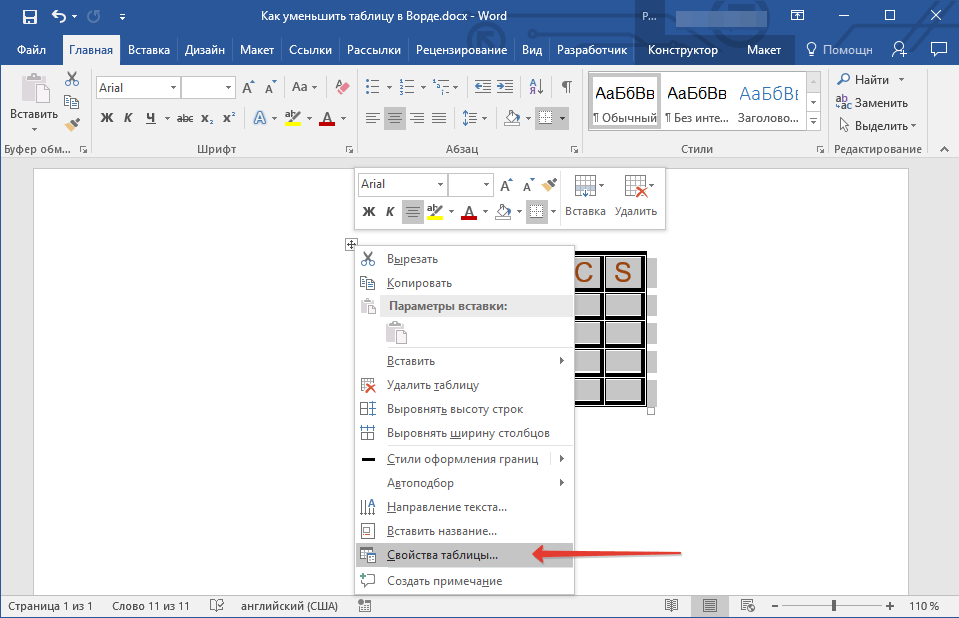Toggle paragraph marks (¶) display

pos(566,88)
